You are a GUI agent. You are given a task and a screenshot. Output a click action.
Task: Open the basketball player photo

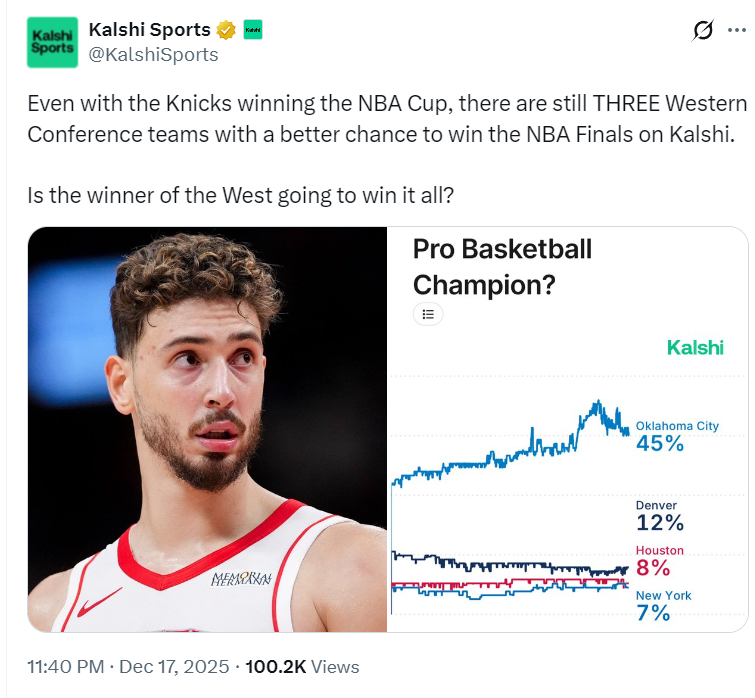pyautogui.click(x=207, y=430)
